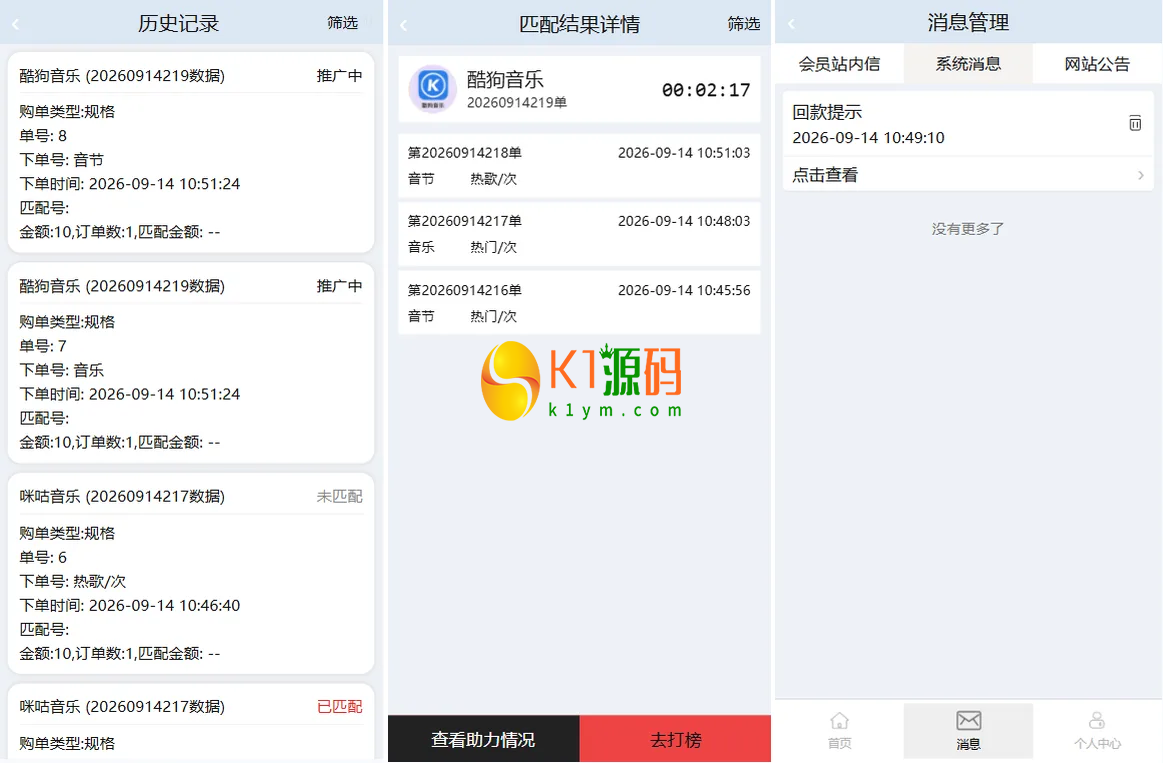Open the row 第20260914218单
Image resolution: width=1163 pixels, height=763 pixels.
(579, 165)
